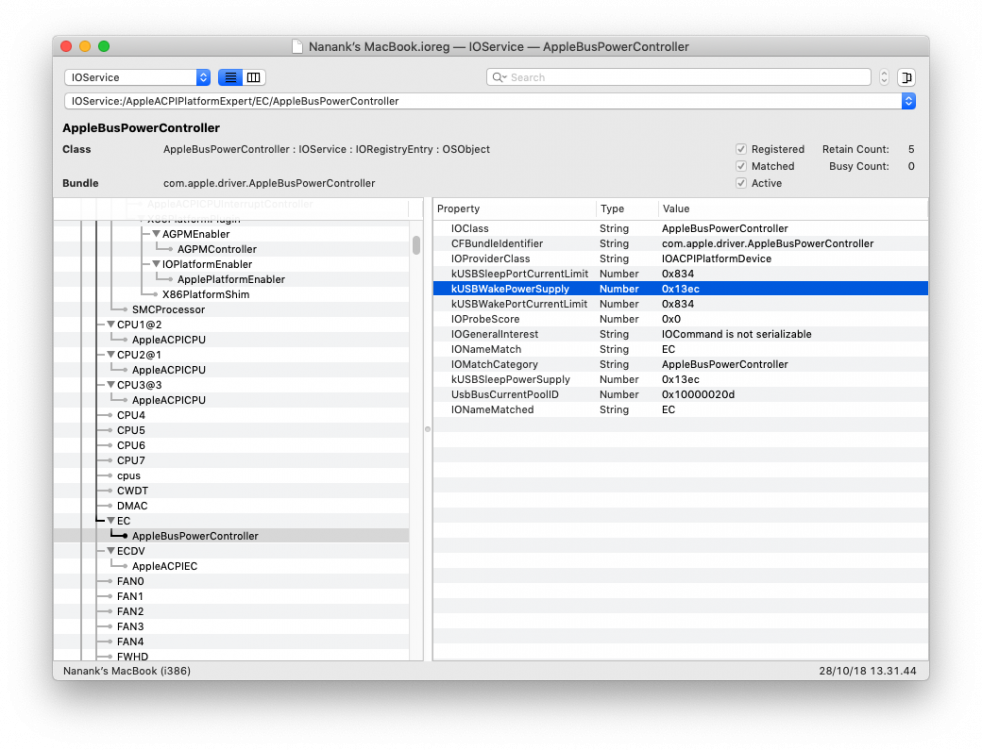Click the document icon in title bar
Image resolution: width=982 pixels, height=750 pixels.
[297, 47]
